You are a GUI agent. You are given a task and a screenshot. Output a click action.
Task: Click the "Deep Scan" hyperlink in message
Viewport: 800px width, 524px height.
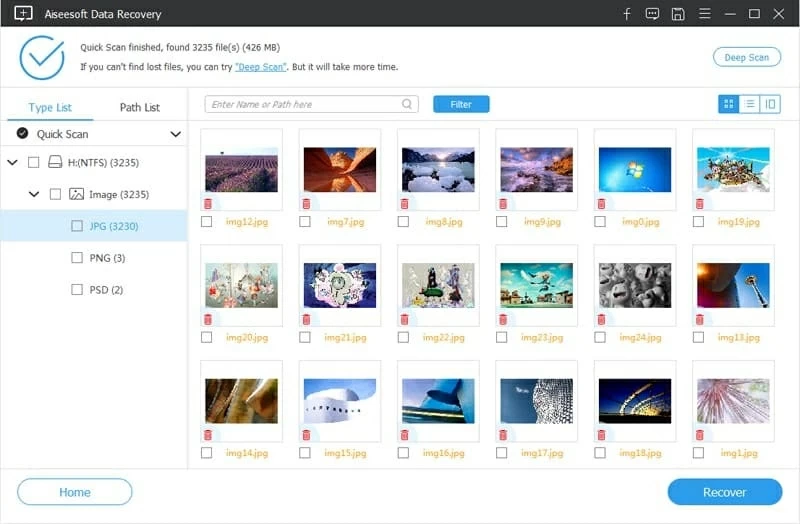click(x=261, y=67)
